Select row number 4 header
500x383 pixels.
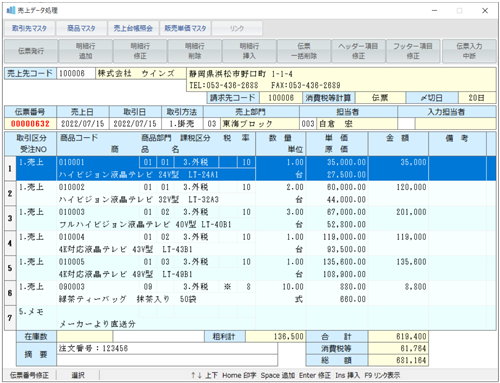tap(10, 243)
